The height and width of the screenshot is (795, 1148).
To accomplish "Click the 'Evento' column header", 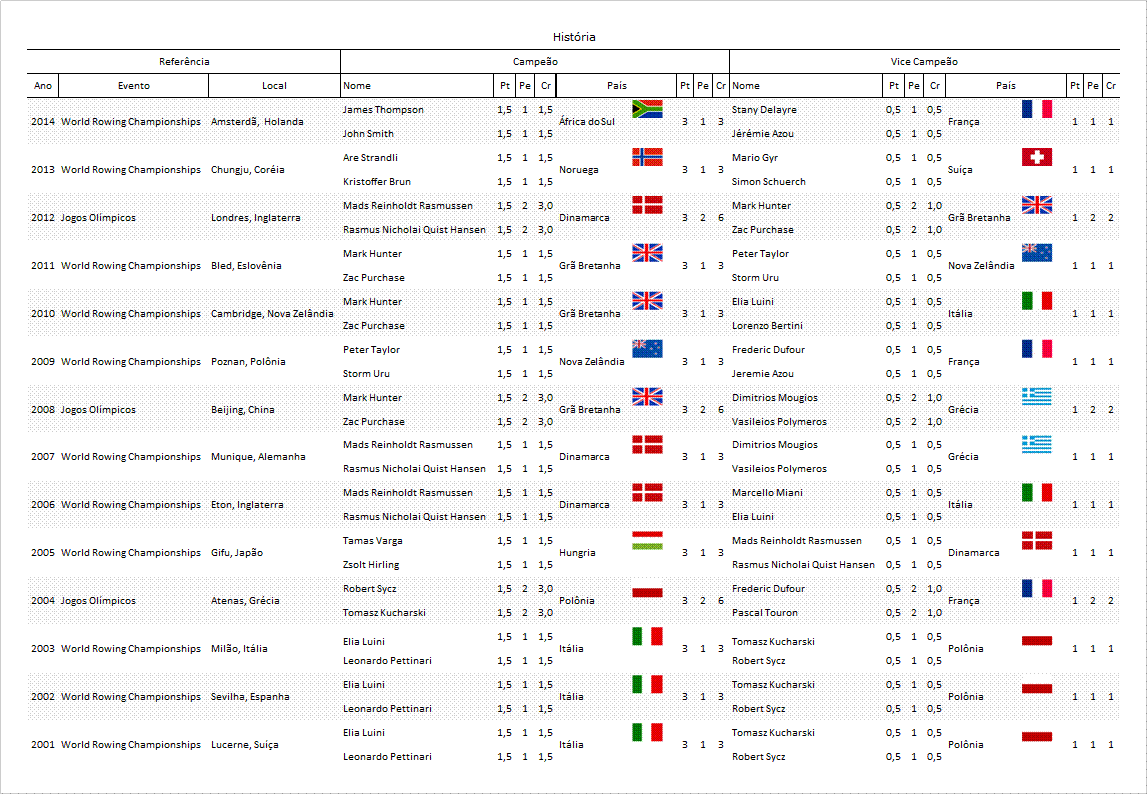I will tap(134, 86).
